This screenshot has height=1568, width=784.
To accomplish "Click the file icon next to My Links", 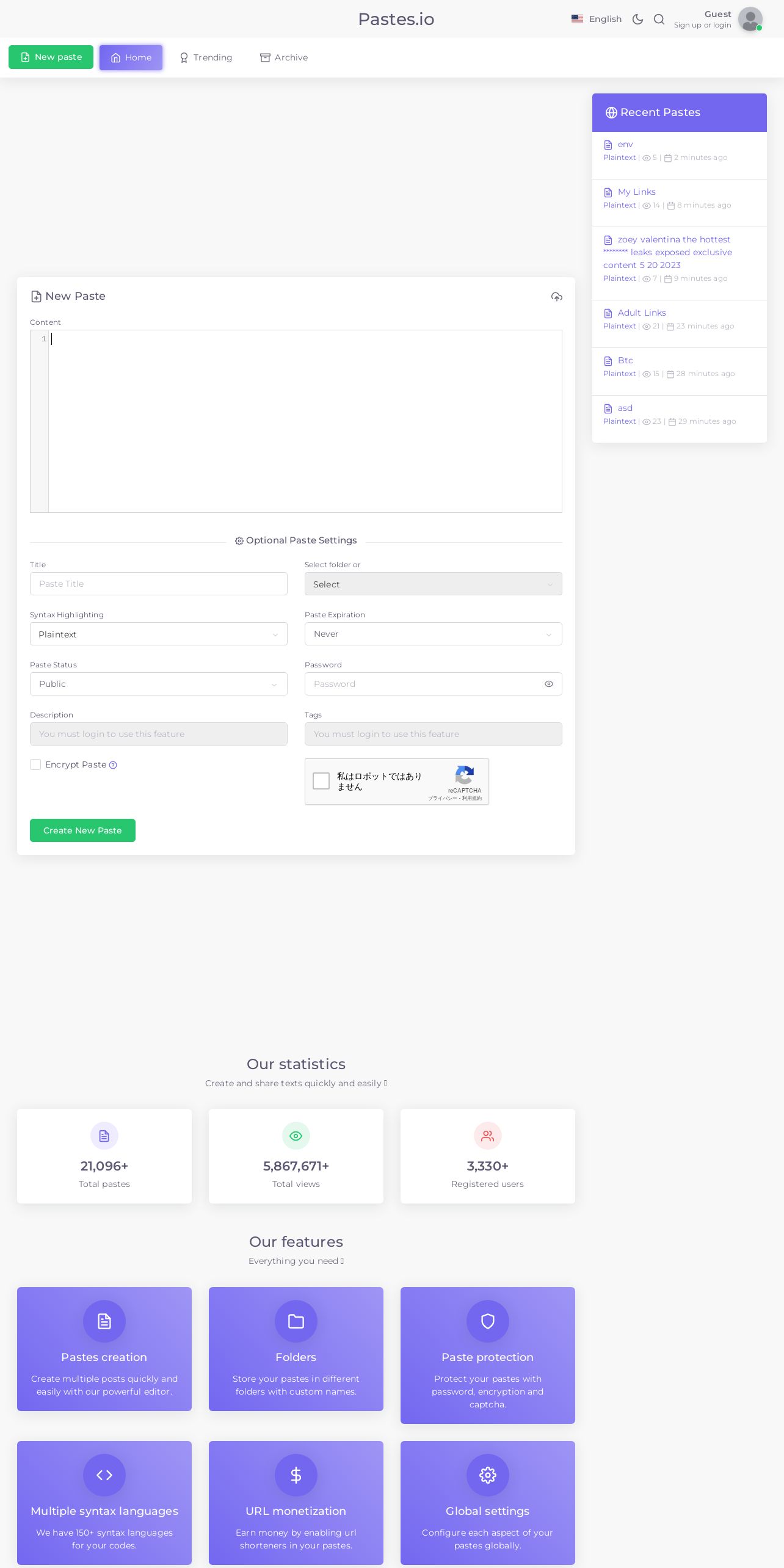I will click(608, 192).
